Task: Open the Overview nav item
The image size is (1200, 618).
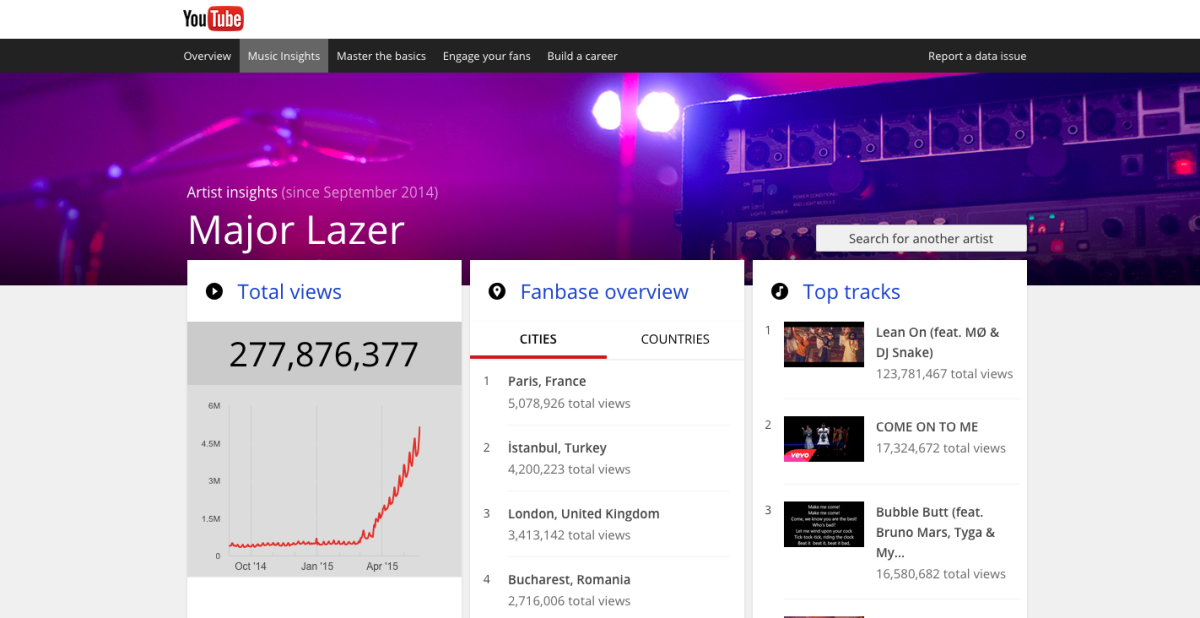Action: point(207,56)
